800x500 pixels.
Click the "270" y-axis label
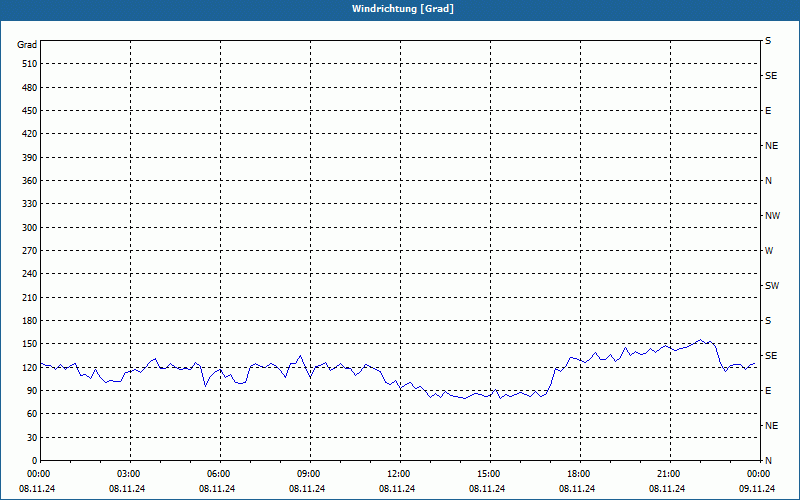click(x=30, y=251)
